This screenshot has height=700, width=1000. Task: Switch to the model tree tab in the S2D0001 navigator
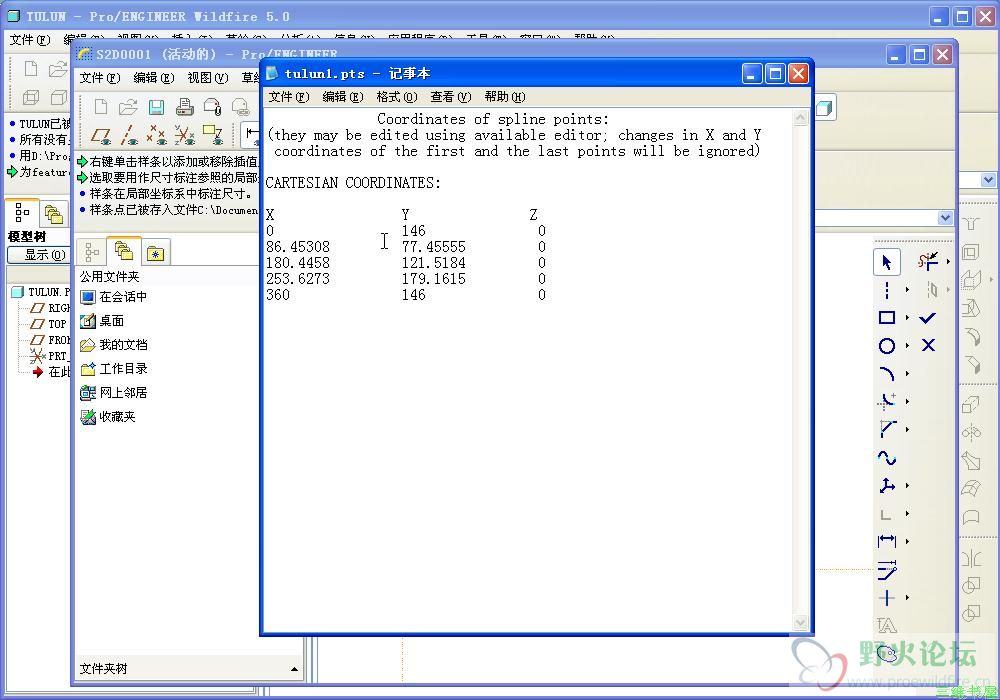pyautogui.click(x=92, y=252)
